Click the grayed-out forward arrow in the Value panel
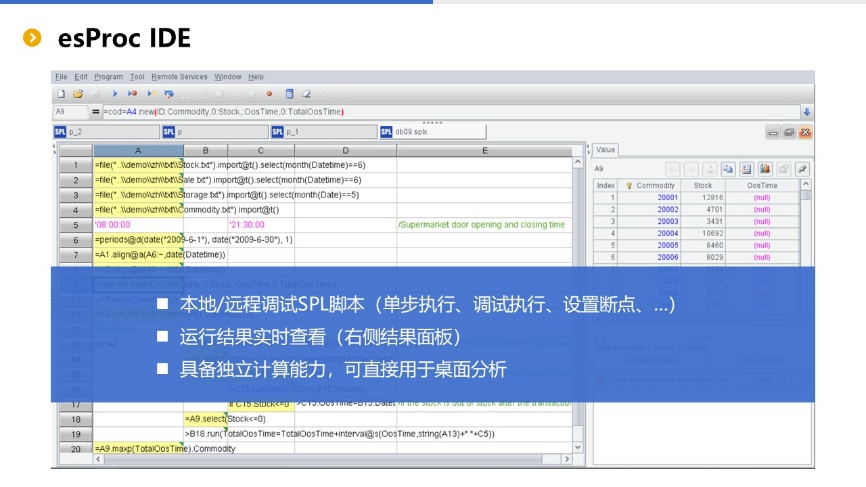This screenshot has width=866, height=487. (691, 169)
